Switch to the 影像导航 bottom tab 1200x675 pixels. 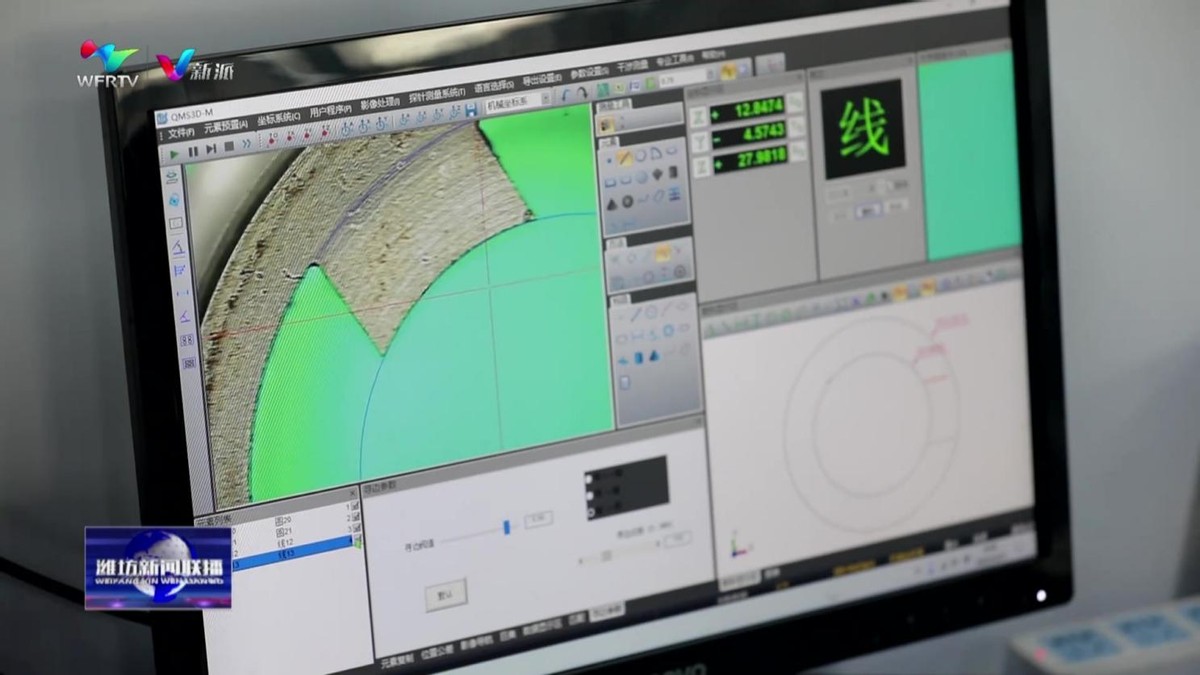[476, 645]
